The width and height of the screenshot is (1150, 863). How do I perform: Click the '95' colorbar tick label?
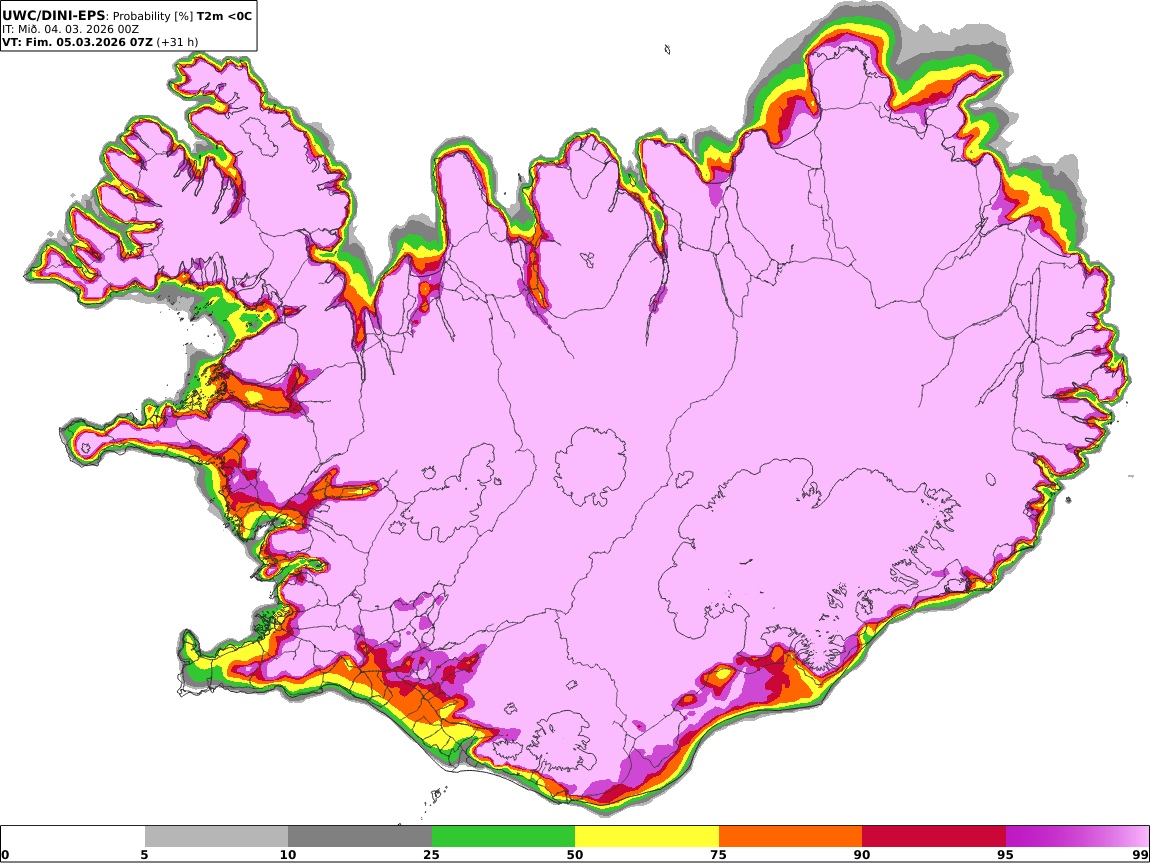point(1006,854)
